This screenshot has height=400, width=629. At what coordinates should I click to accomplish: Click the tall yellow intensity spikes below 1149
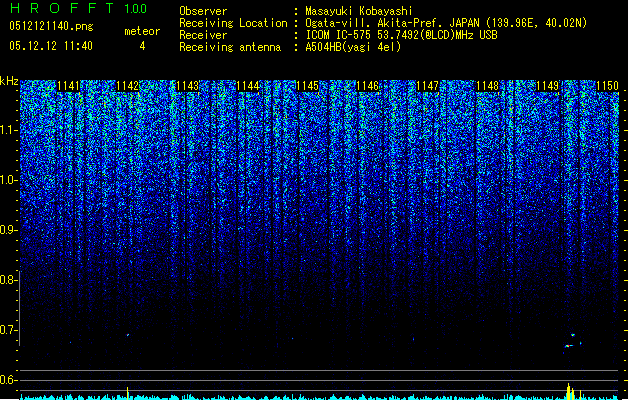tap(570, 391)
